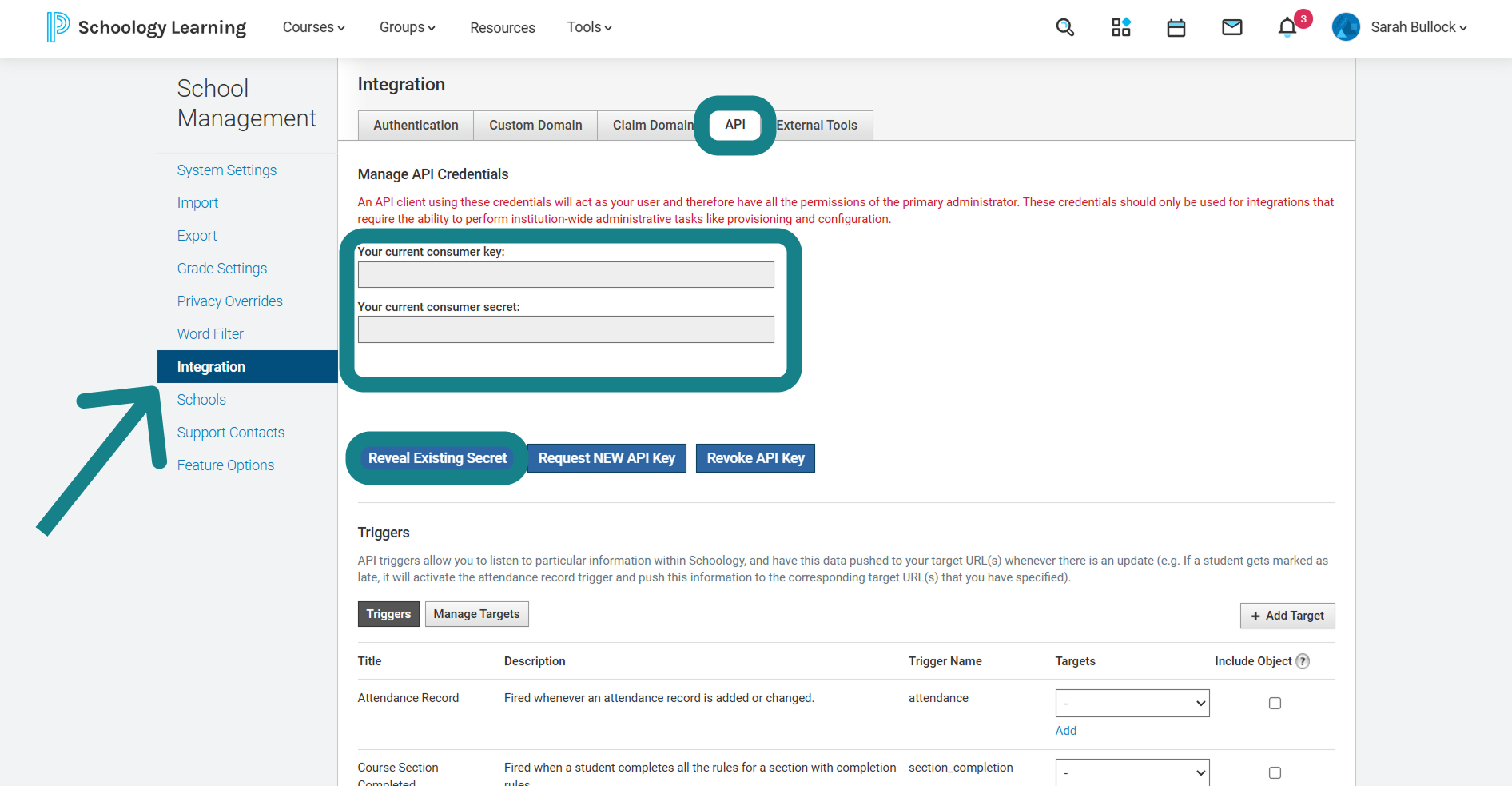Open Grade Settings in sidebar
Screen dimensions: 1512x786
(x=222, y=269)
